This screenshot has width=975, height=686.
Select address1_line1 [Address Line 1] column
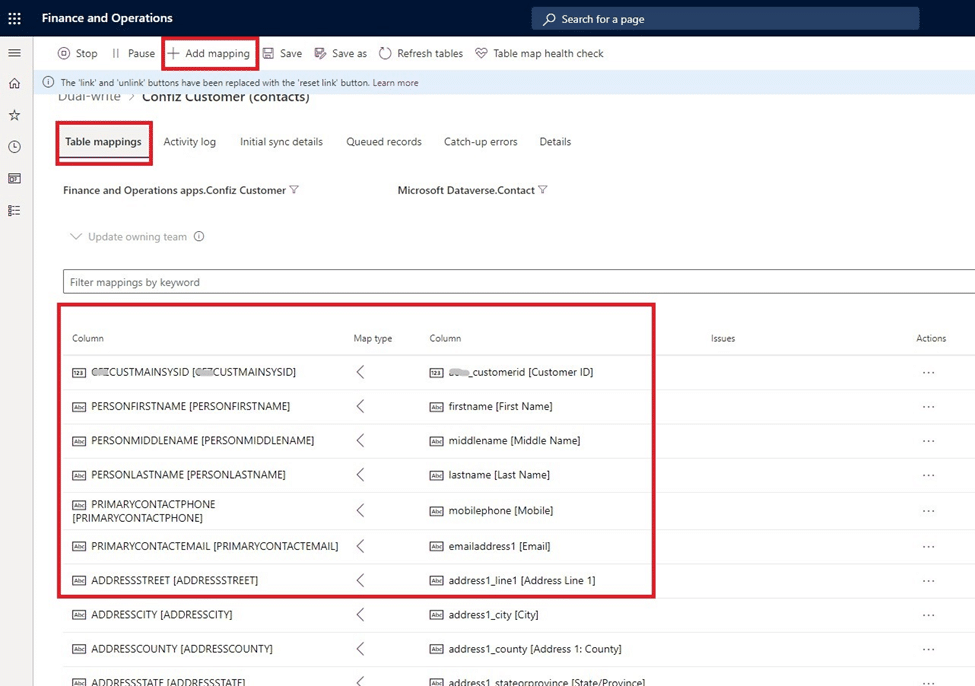522,580
